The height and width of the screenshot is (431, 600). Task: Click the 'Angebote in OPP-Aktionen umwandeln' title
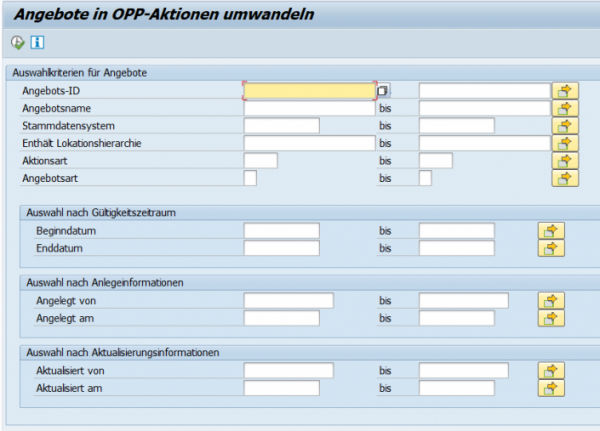coord(164,15)
